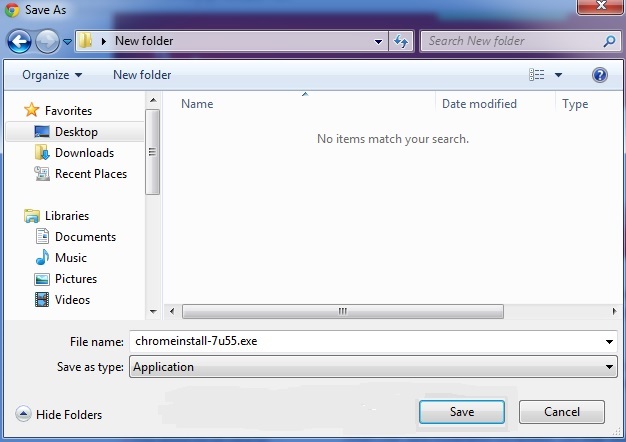Screen dimensions: 626x442
Task: Click the search magnifier icon
Action: [609, 41]
